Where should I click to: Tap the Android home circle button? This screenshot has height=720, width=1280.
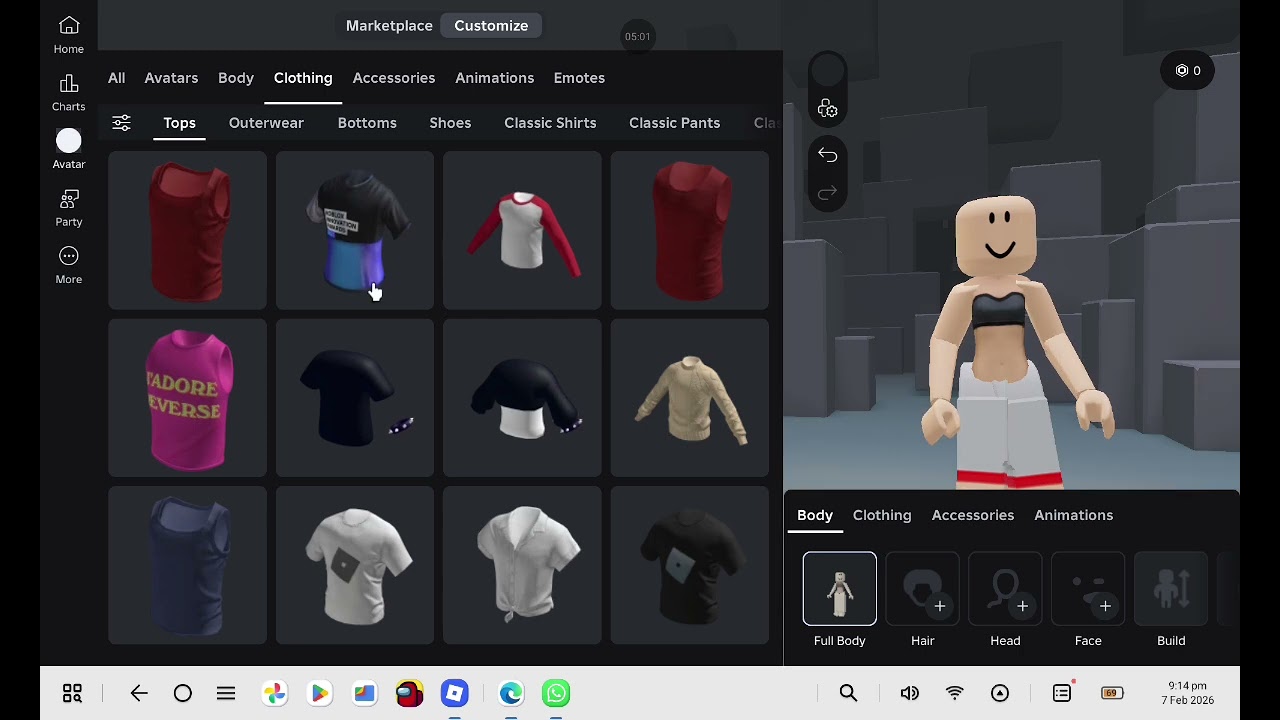(183, 693)
